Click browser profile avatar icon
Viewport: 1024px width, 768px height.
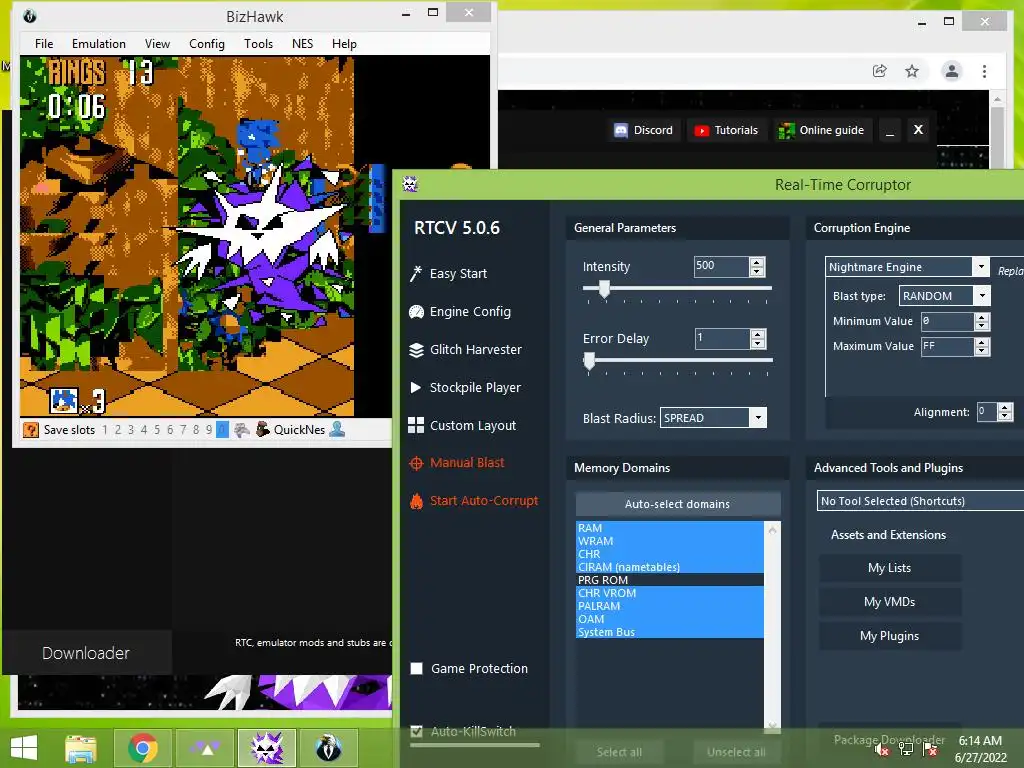click(952, 71)
